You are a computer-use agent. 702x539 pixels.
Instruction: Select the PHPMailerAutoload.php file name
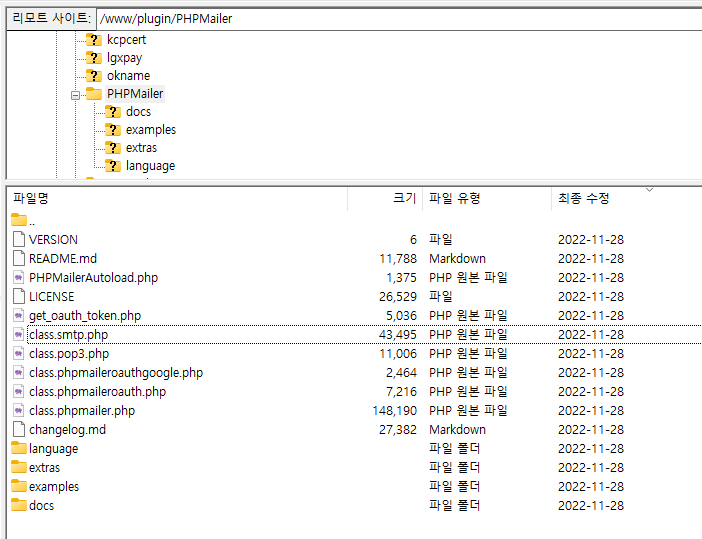pos(94,278)
